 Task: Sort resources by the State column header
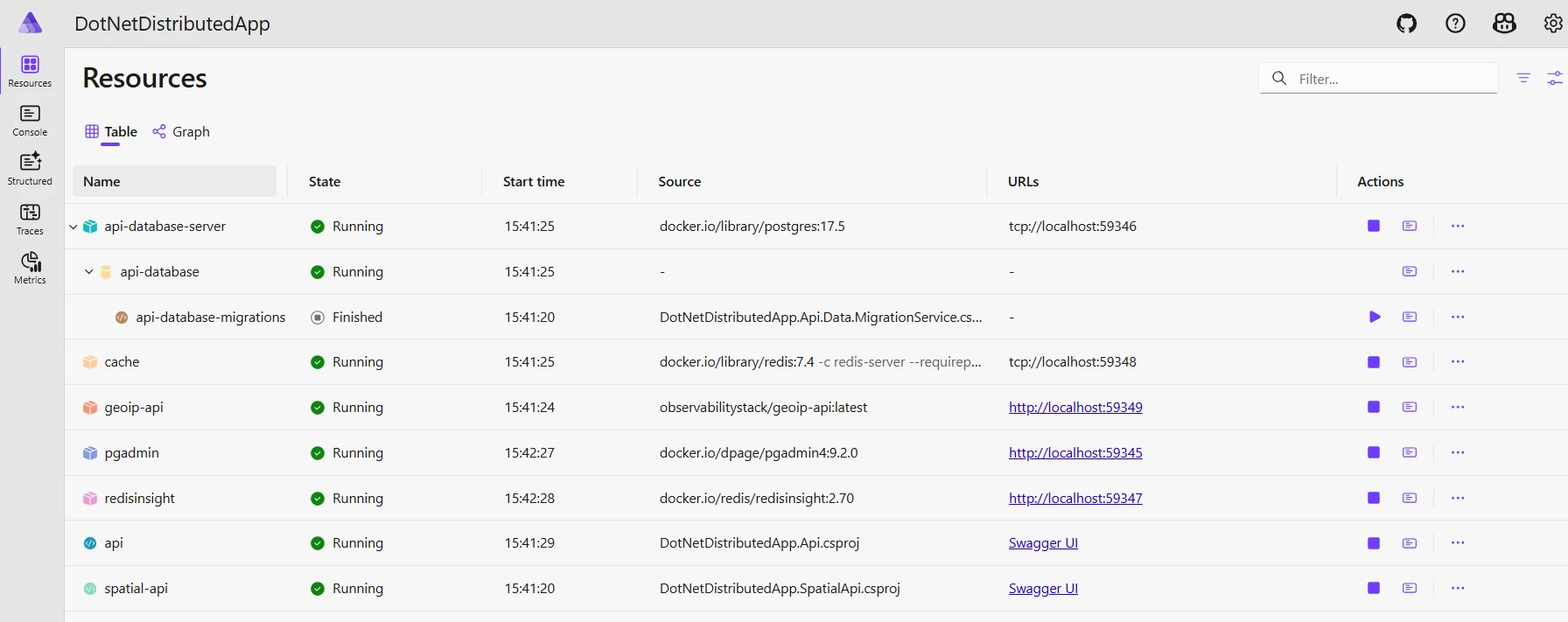(325, 182)
